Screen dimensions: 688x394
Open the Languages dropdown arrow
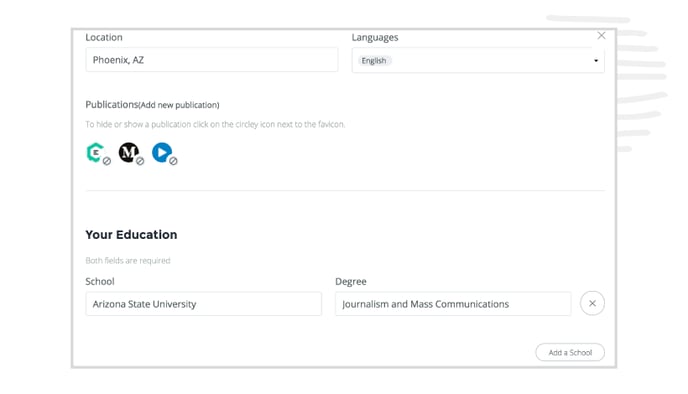point(596,61)
